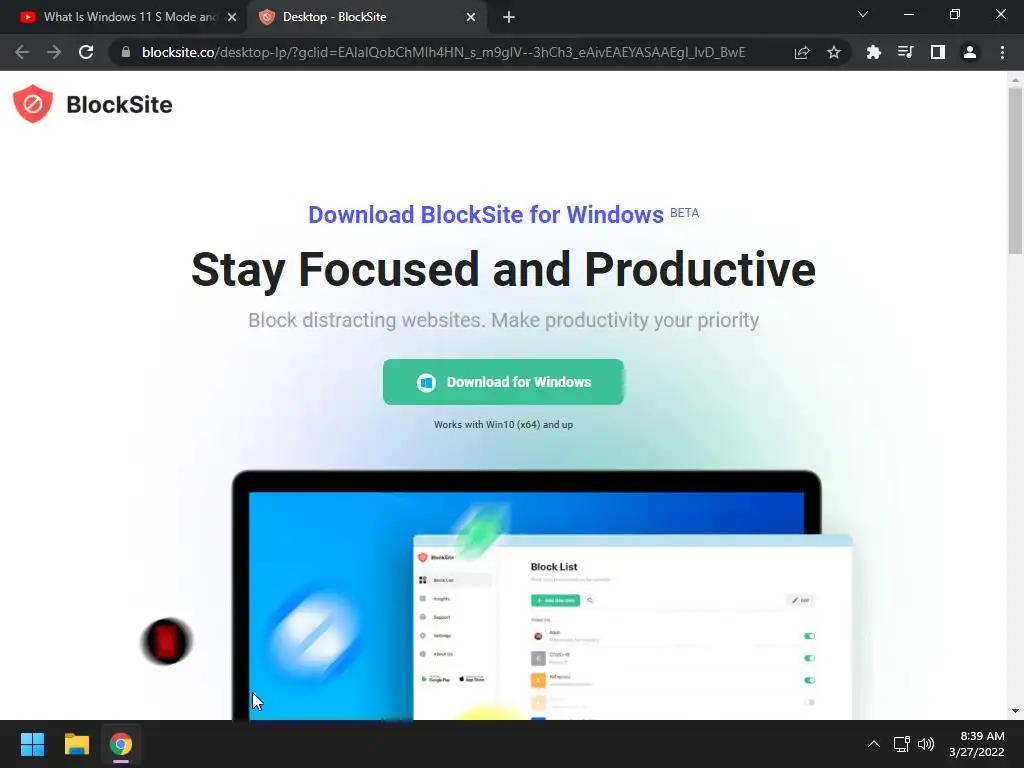Click the Download for Windows button
The image size is (1024, 768).
(x=504, y=382)
